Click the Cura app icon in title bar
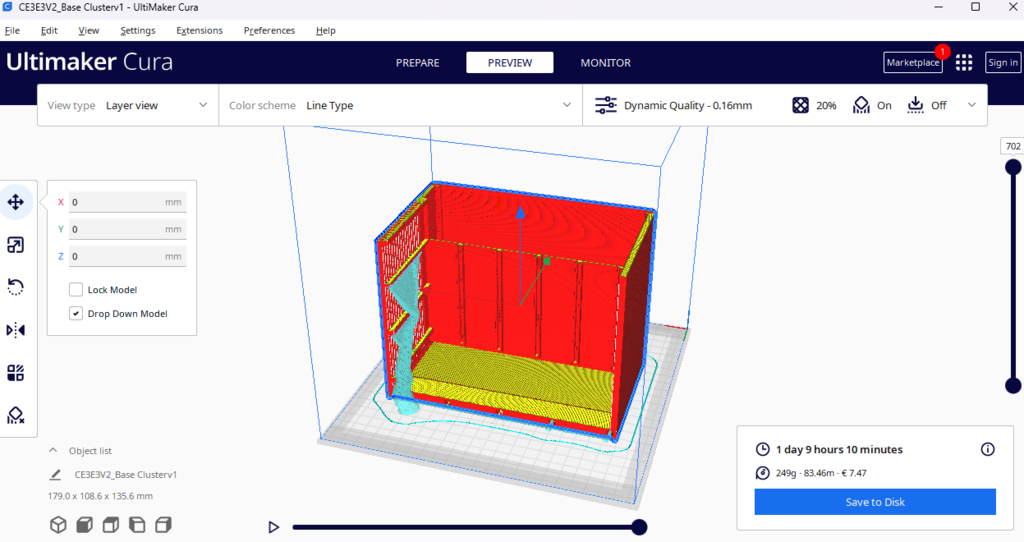Screen dimensions: 1024x542 [8, 7]
